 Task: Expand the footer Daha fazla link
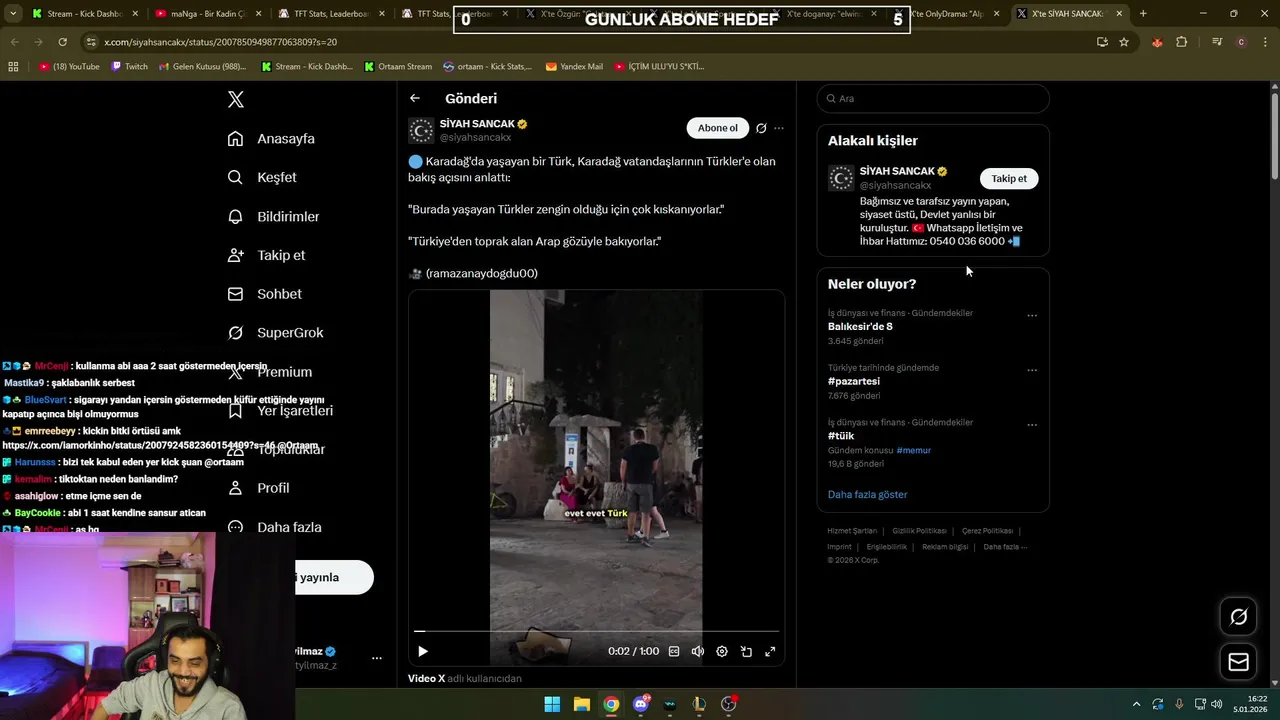(1005, 547)
